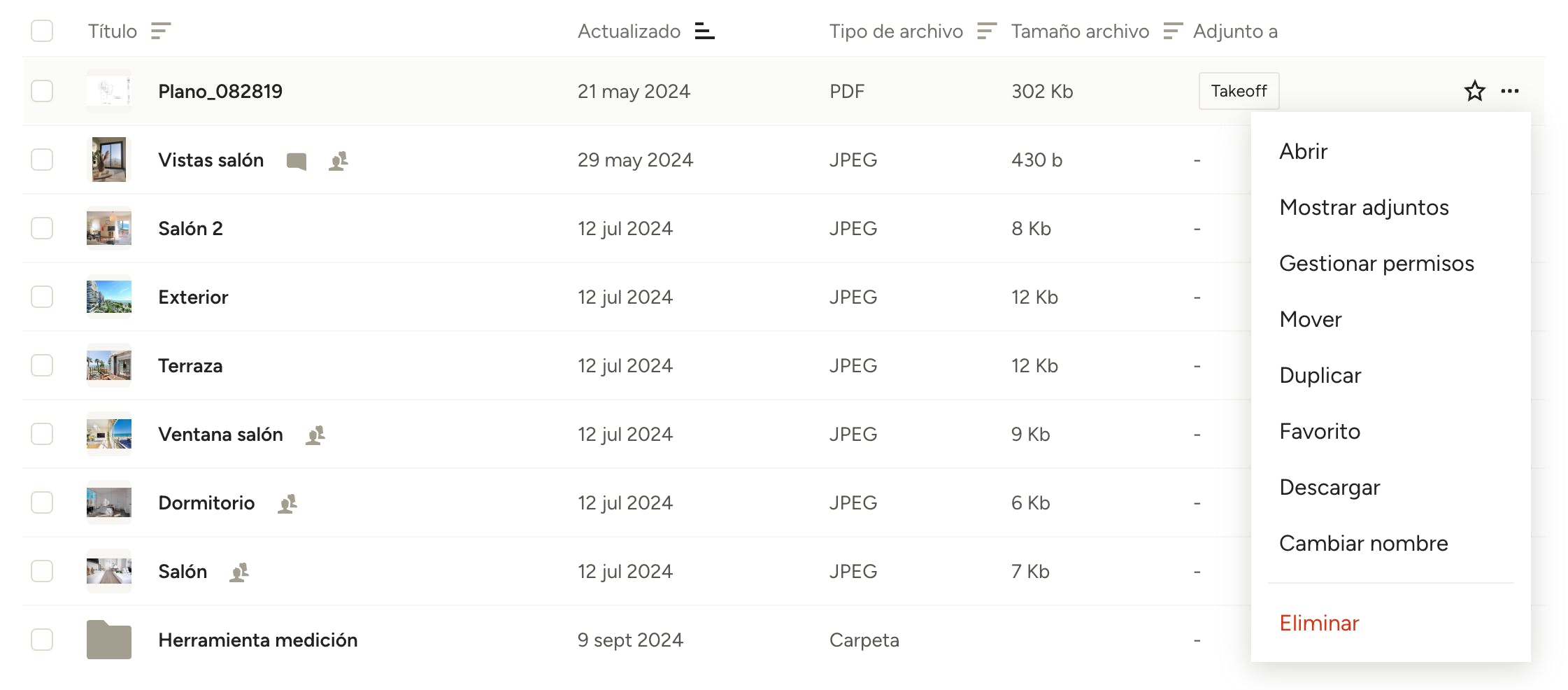Screen dimensions: 1568x690
Task: Click the shared-users icon beside Salón
Action: pos(239,572)
